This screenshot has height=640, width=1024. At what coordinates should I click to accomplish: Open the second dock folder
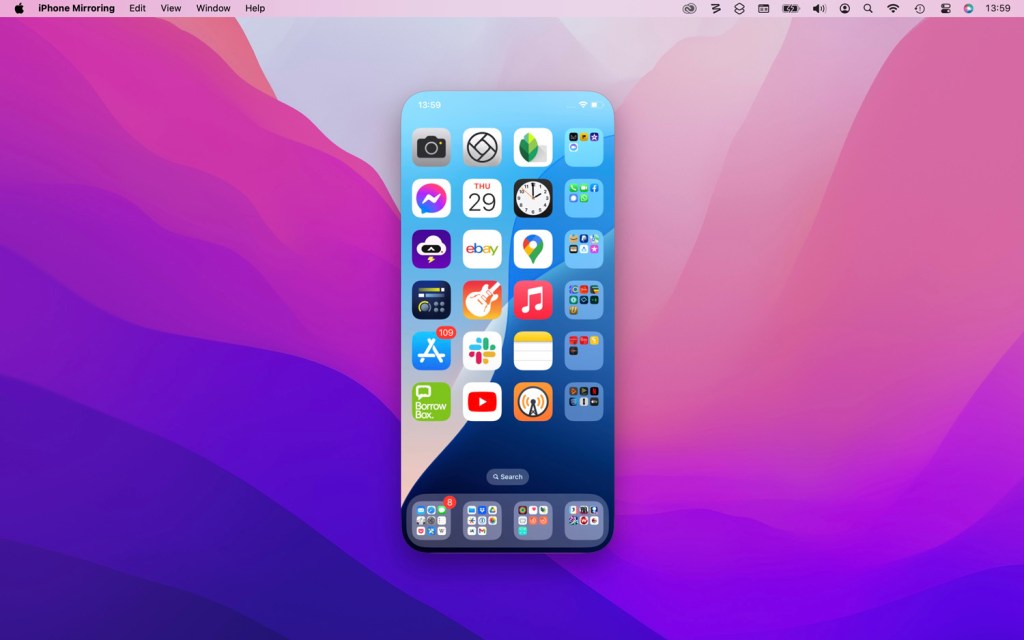(x=482, y=520)
